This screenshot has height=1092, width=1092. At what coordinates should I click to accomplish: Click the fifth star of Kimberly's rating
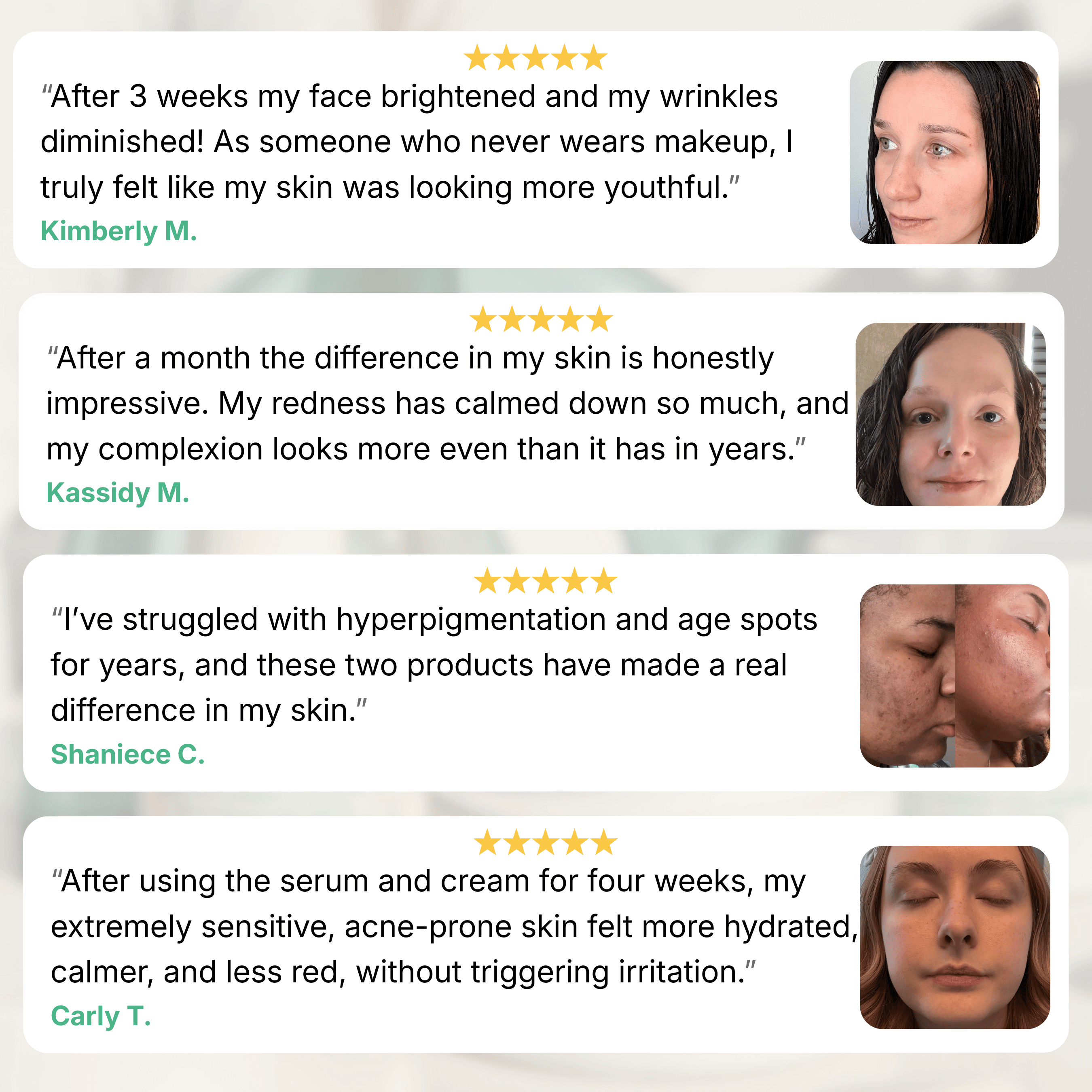[x=594, y=58]
